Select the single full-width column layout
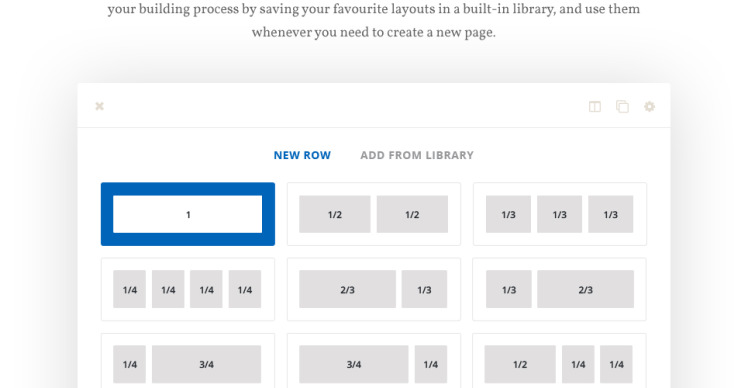Image resolution: width=748 pixels, height=388 pixels. tap(188, 214)
